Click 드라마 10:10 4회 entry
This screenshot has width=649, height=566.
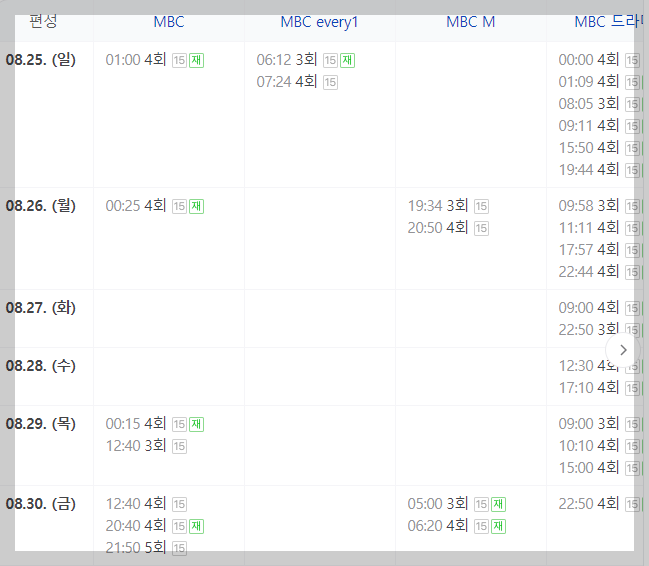(x=589, y=446)
